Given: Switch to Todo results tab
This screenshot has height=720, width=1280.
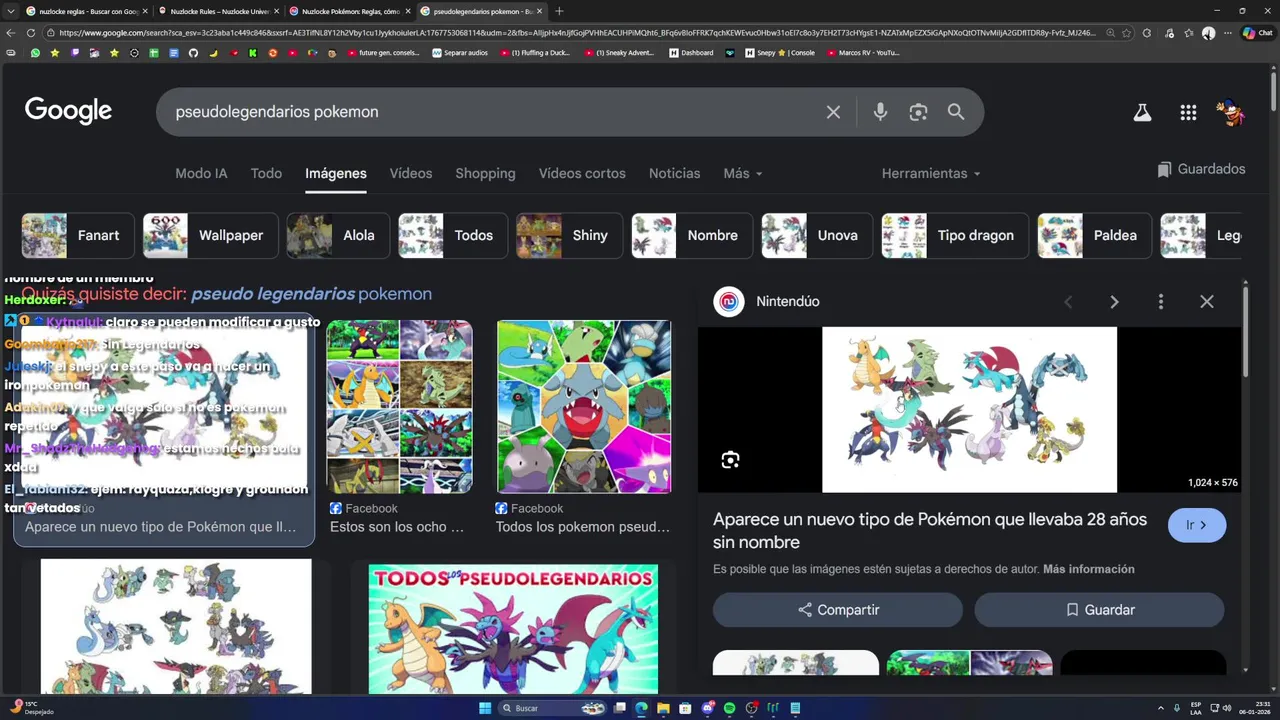Looking at the screenshot, I should click(266, 173).
